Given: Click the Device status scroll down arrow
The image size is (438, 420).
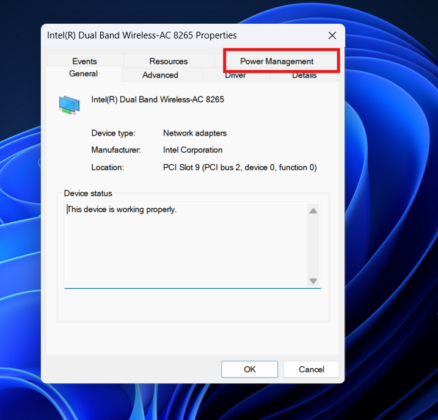Looking at the screenshot, I should [x=313, y=281].
